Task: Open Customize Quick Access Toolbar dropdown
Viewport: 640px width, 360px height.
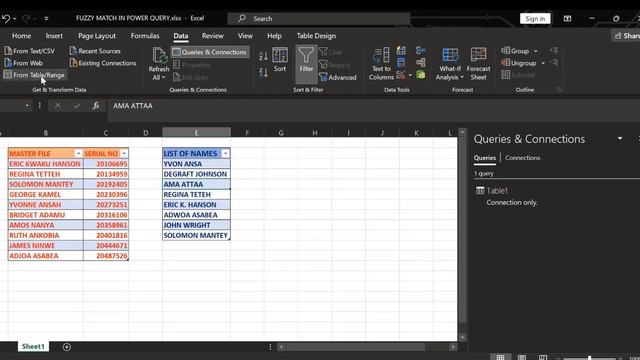Action: [47, 18]
